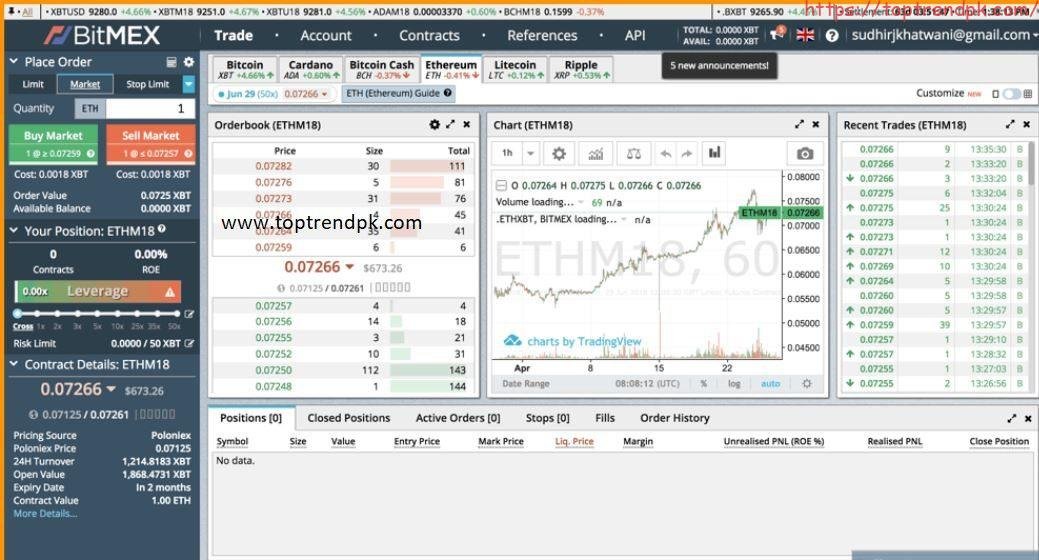Toggle chart log scale
1039x560 pixels.
click(x=734, y=384)
